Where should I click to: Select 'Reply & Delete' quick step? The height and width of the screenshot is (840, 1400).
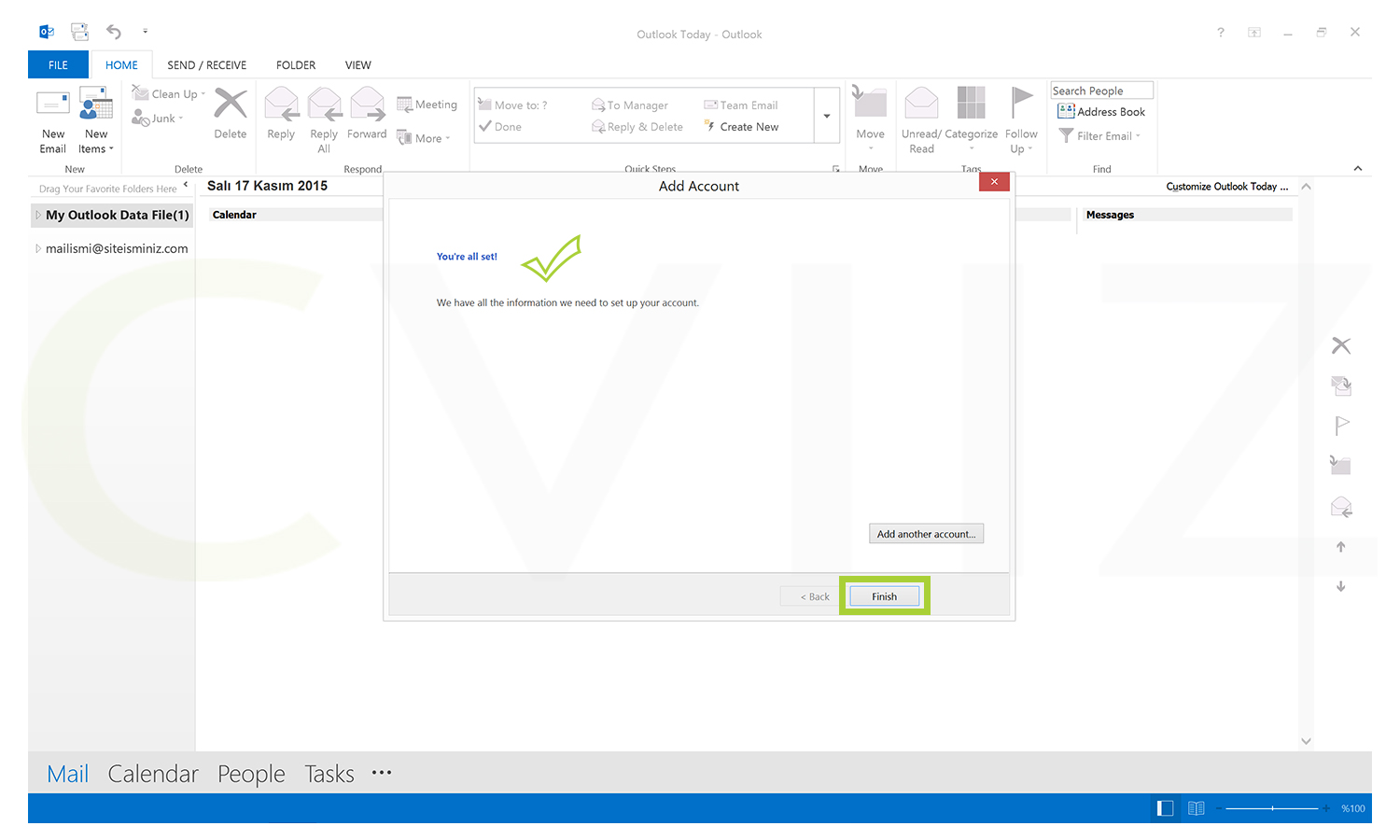(x=637, y=126)
